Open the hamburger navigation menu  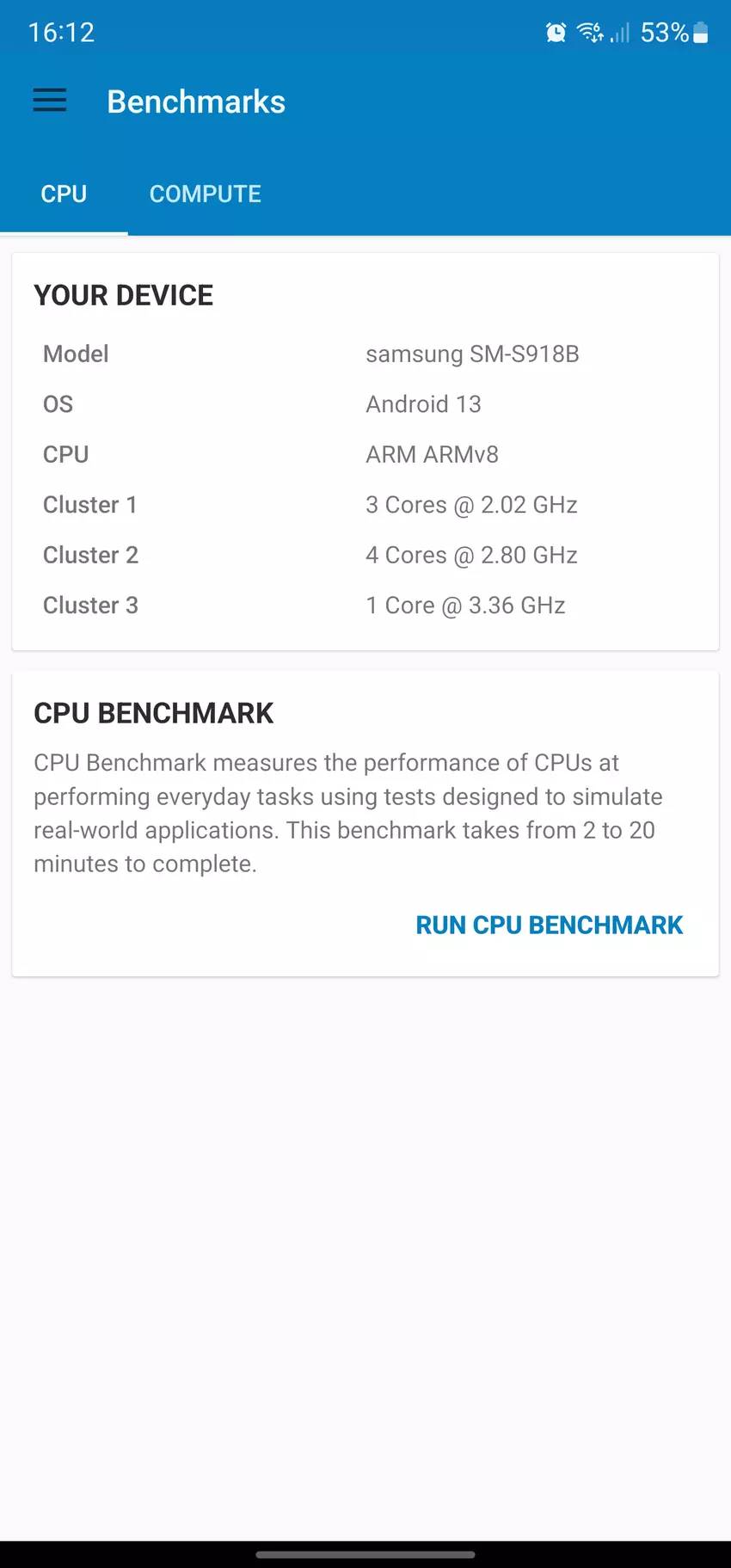click(50, 101)
